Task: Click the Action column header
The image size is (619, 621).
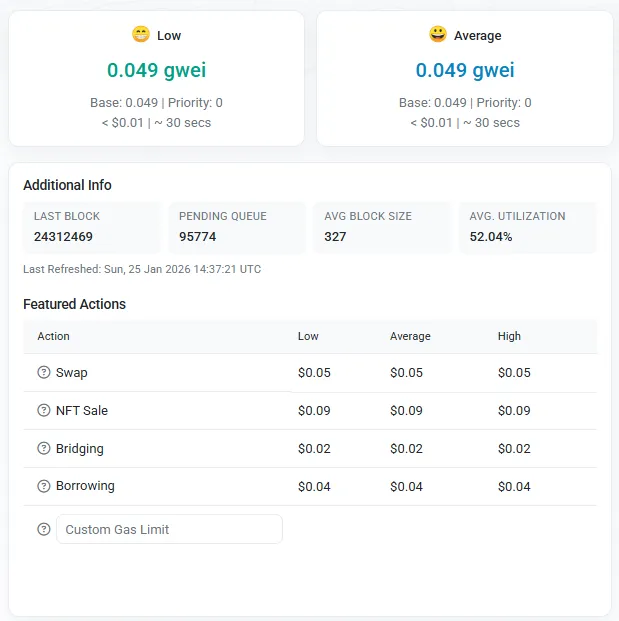Action: pyautogui.click(x=54, y=336)
